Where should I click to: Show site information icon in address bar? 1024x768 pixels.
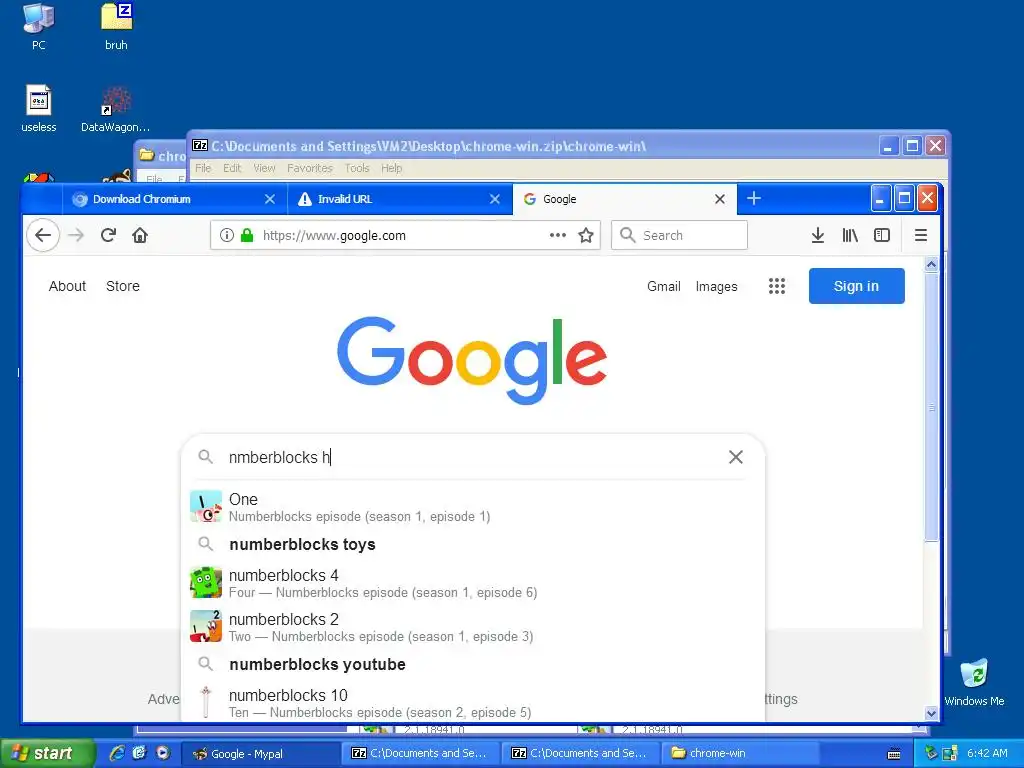[227, 235]
